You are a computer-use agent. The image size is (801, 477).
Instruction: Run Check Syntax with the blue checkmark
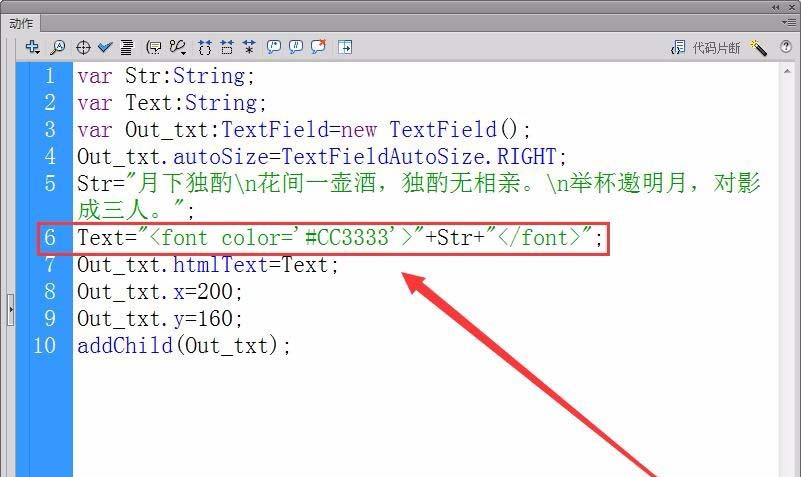point(105,47)
